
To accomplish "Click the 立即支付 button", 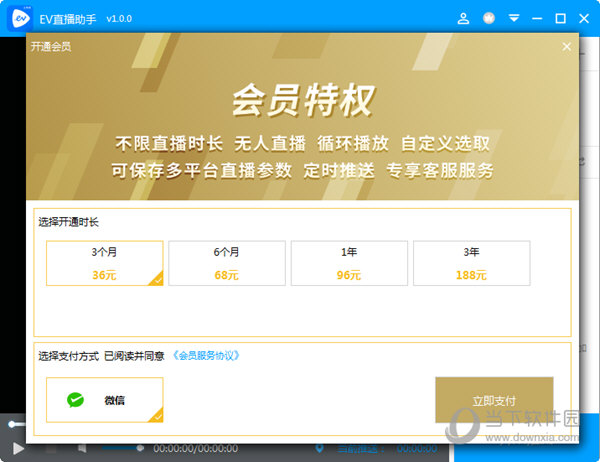I will click(x=494, y=400).
